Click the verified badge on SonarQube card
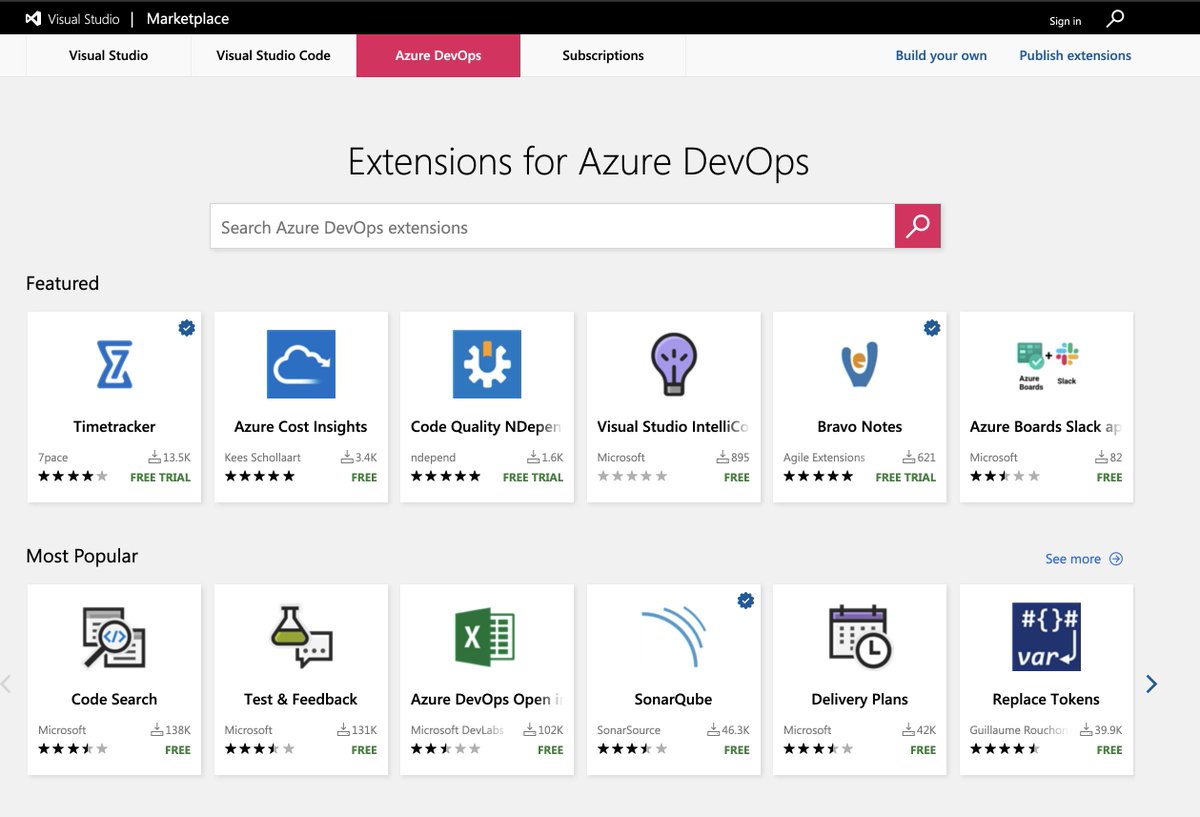The width and height of the screenshot is (1200, 817). pyautogui.click(x=745, y=600)
